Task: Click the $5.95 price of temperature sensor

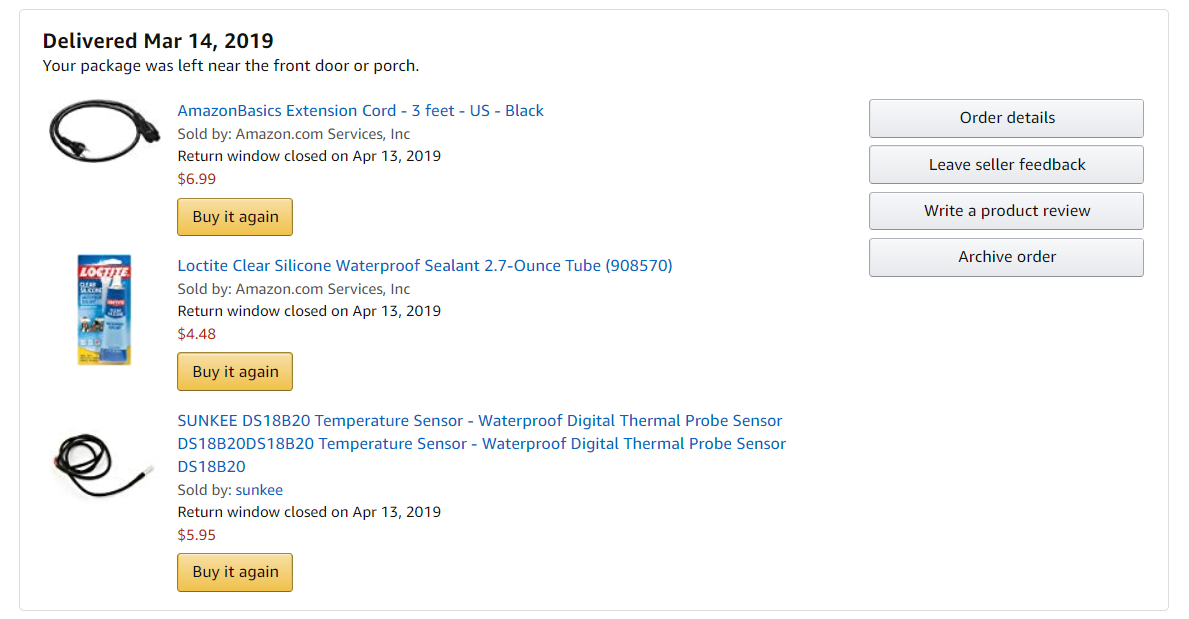Action: click(x=196, y=535)
